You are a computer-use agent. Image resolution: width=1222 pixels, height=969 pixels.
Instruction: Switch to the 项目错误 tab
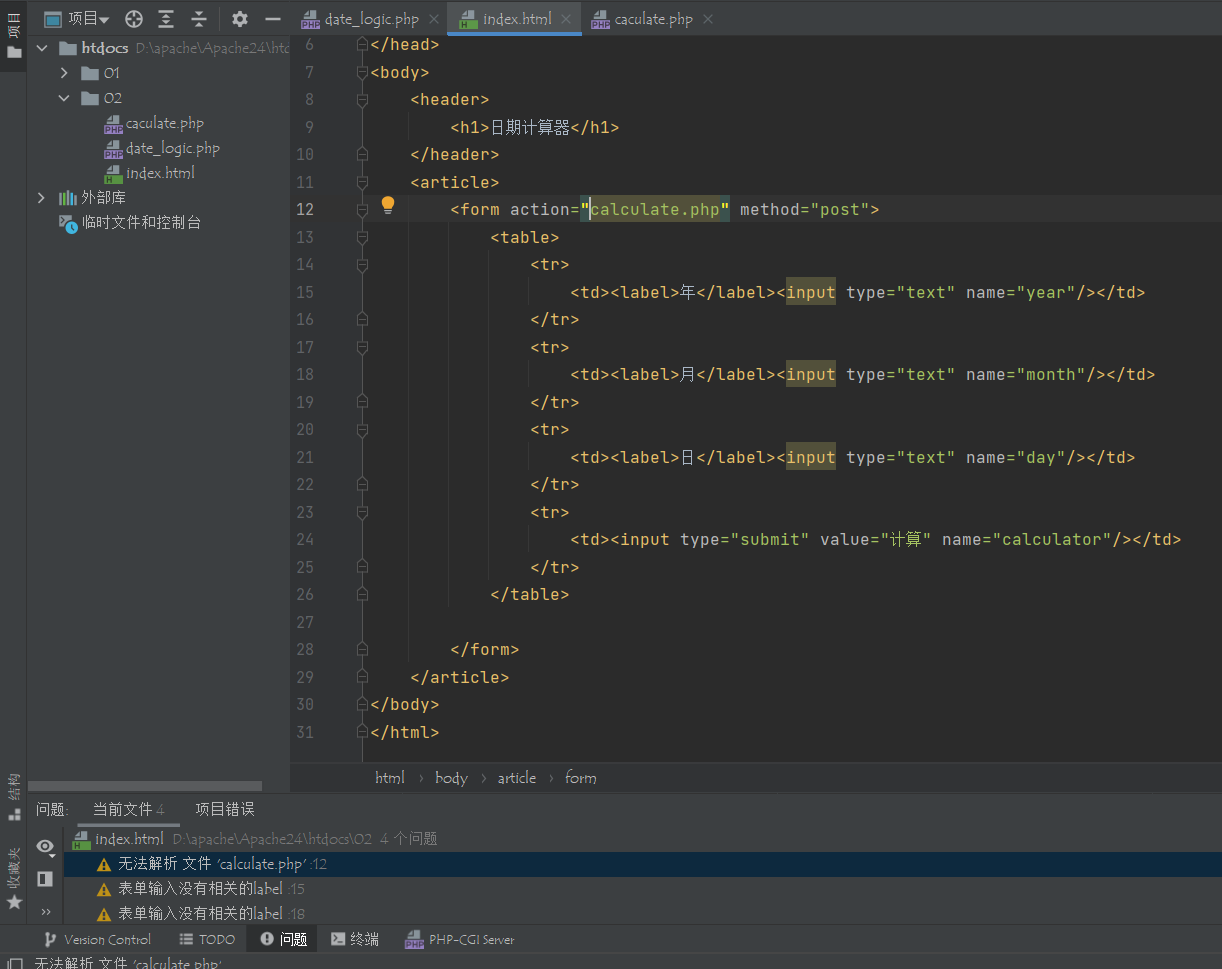224,809
